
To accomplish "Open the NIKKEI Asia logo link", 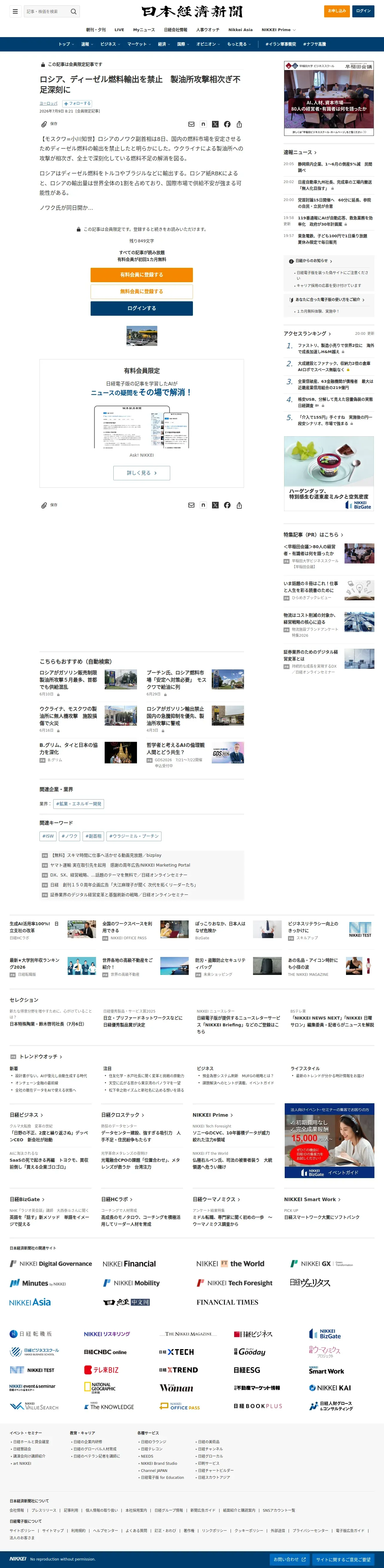I will pyautogui.click(x=30, y=1302).
